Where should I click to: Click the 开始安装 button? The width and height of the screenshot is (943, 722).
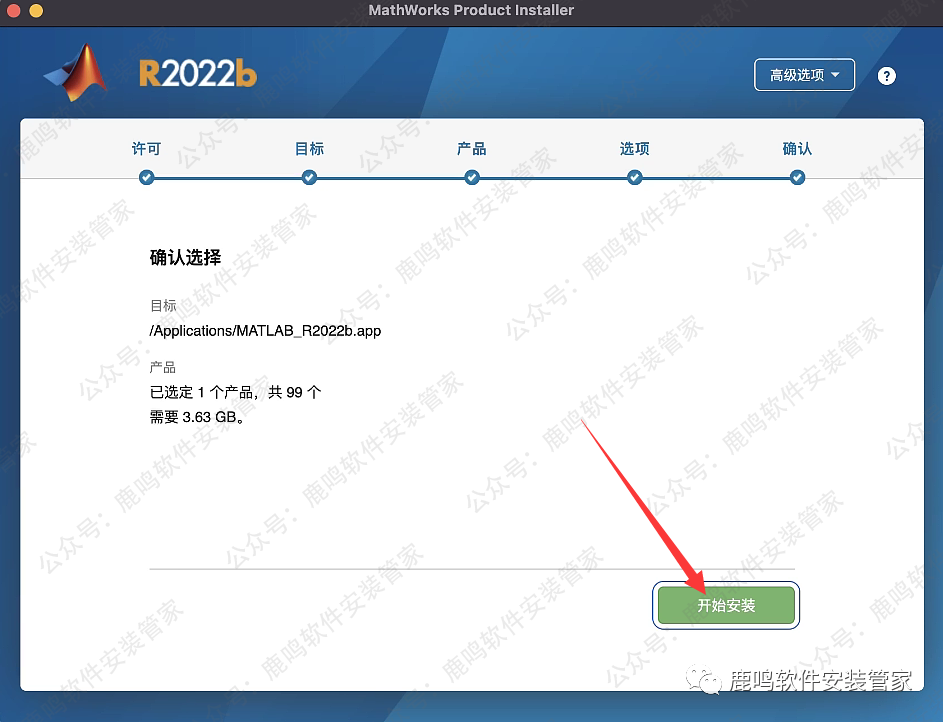coord(726,605)
